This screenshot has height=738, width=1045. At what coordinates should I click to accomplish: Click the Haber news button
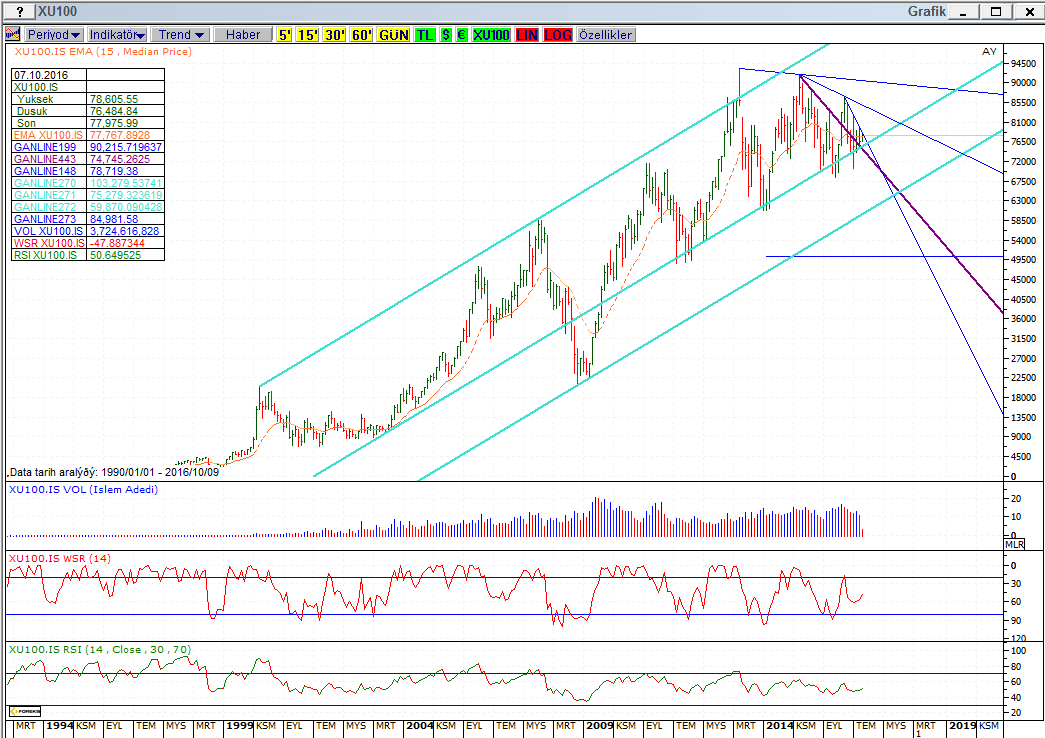pyautogui.click(x=243, y=34)
